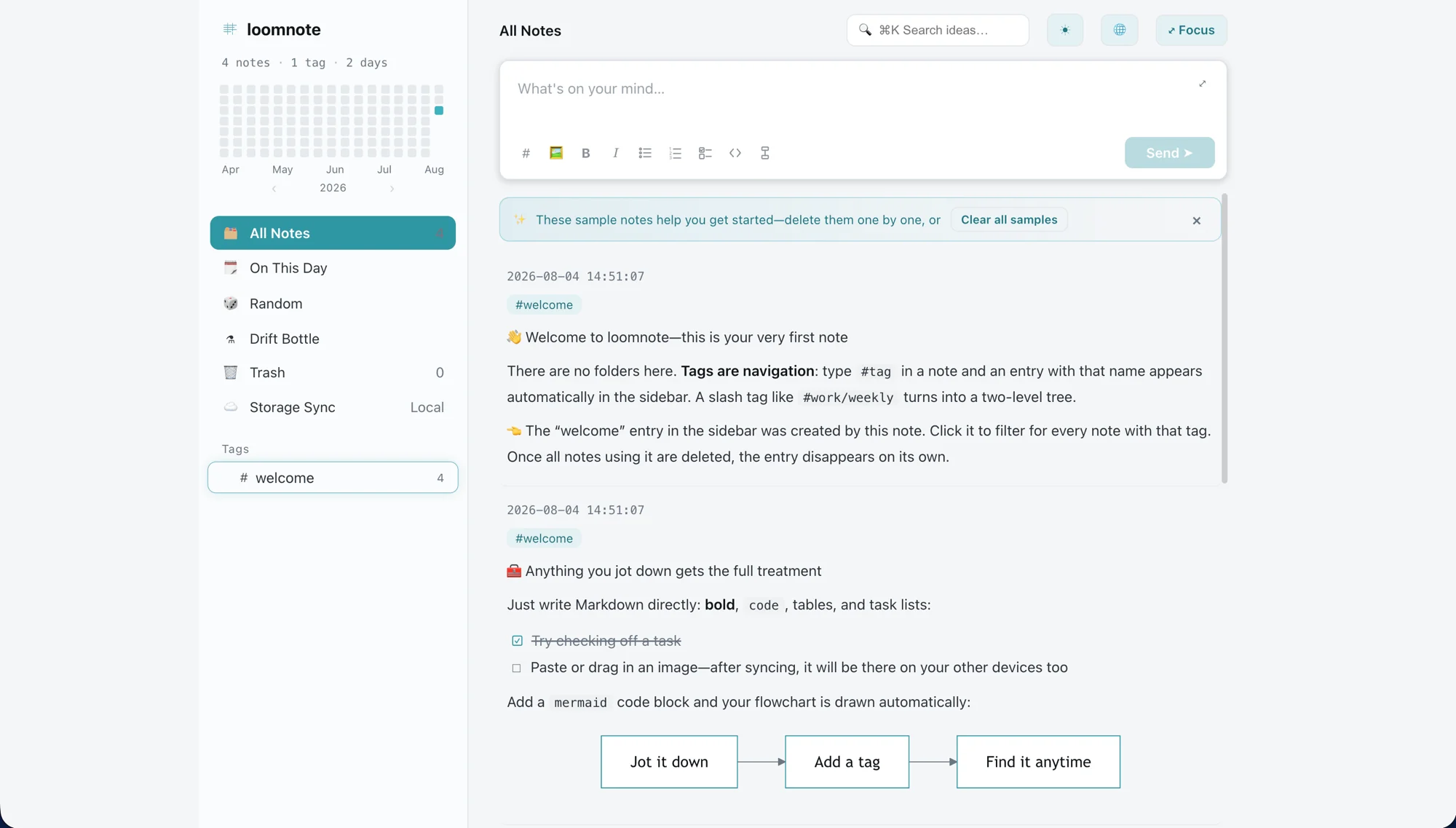Show a Random note

click(x=333, y=304)
